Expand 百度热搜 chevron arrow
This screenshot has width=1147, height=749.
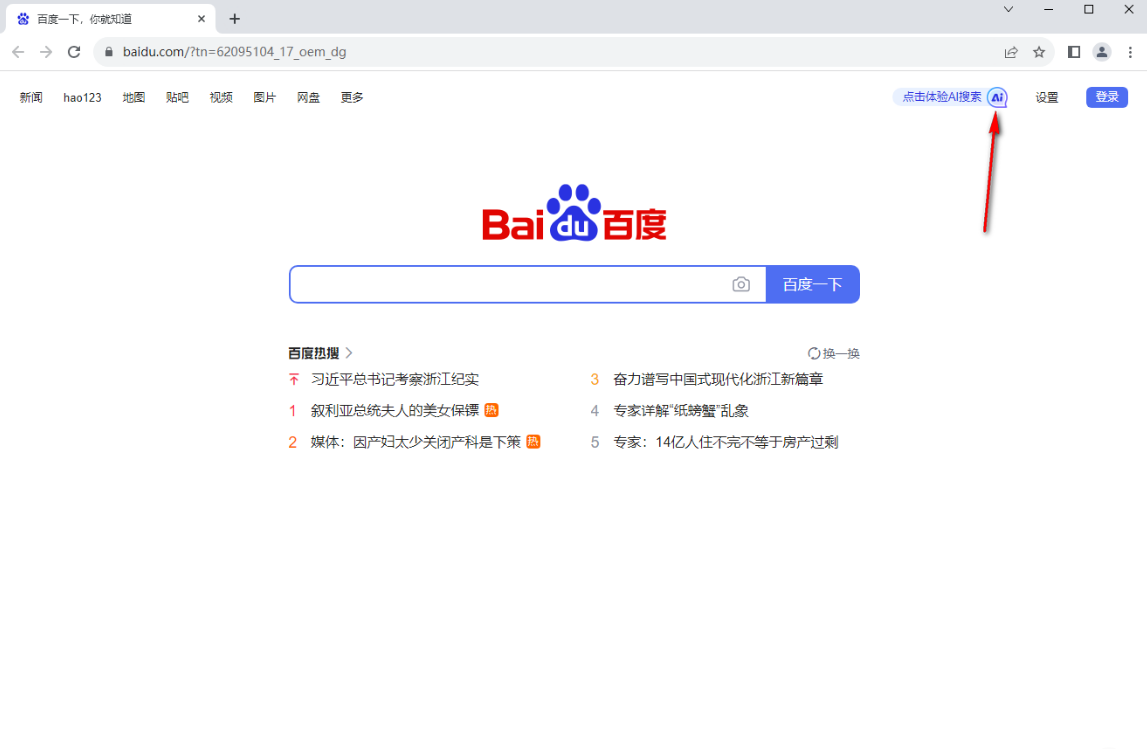tap(349, 353)
